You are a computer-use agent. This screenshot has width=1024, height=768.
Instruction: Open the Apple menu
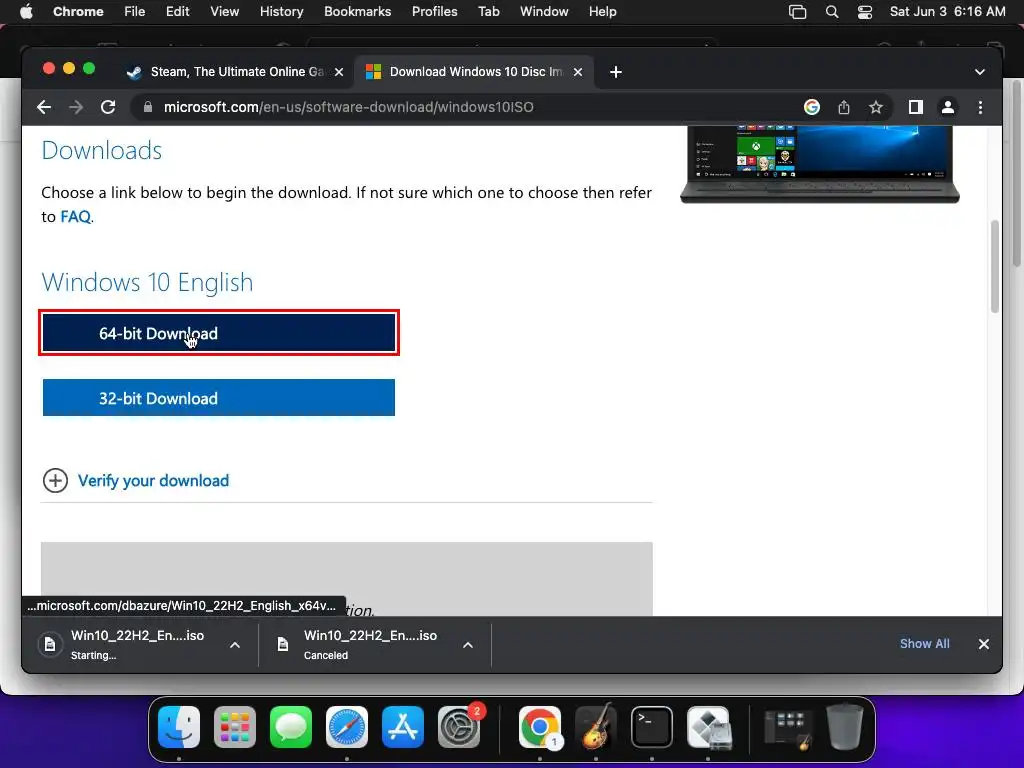coord(26,12)
